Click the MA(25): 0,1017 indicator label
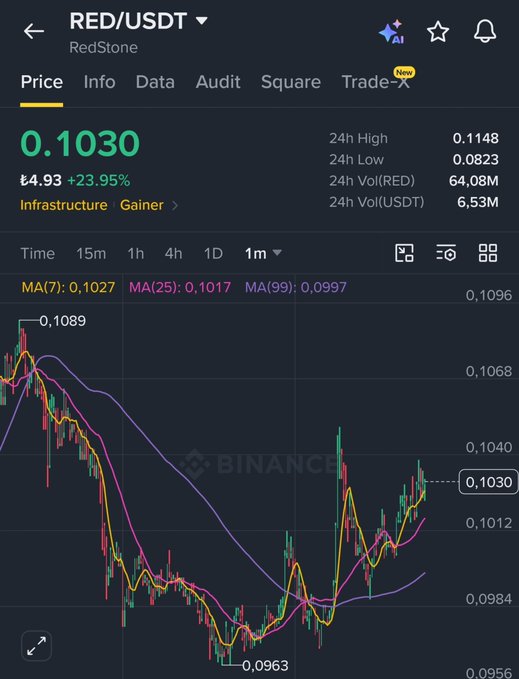The height and width of the screenshot is (679, 519). (x=180, y=287)
